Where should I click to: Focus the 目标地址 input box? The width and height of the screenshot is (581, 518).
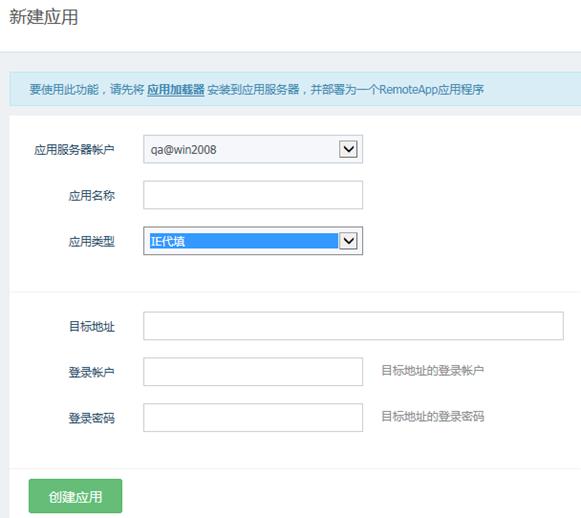(353, 326)
